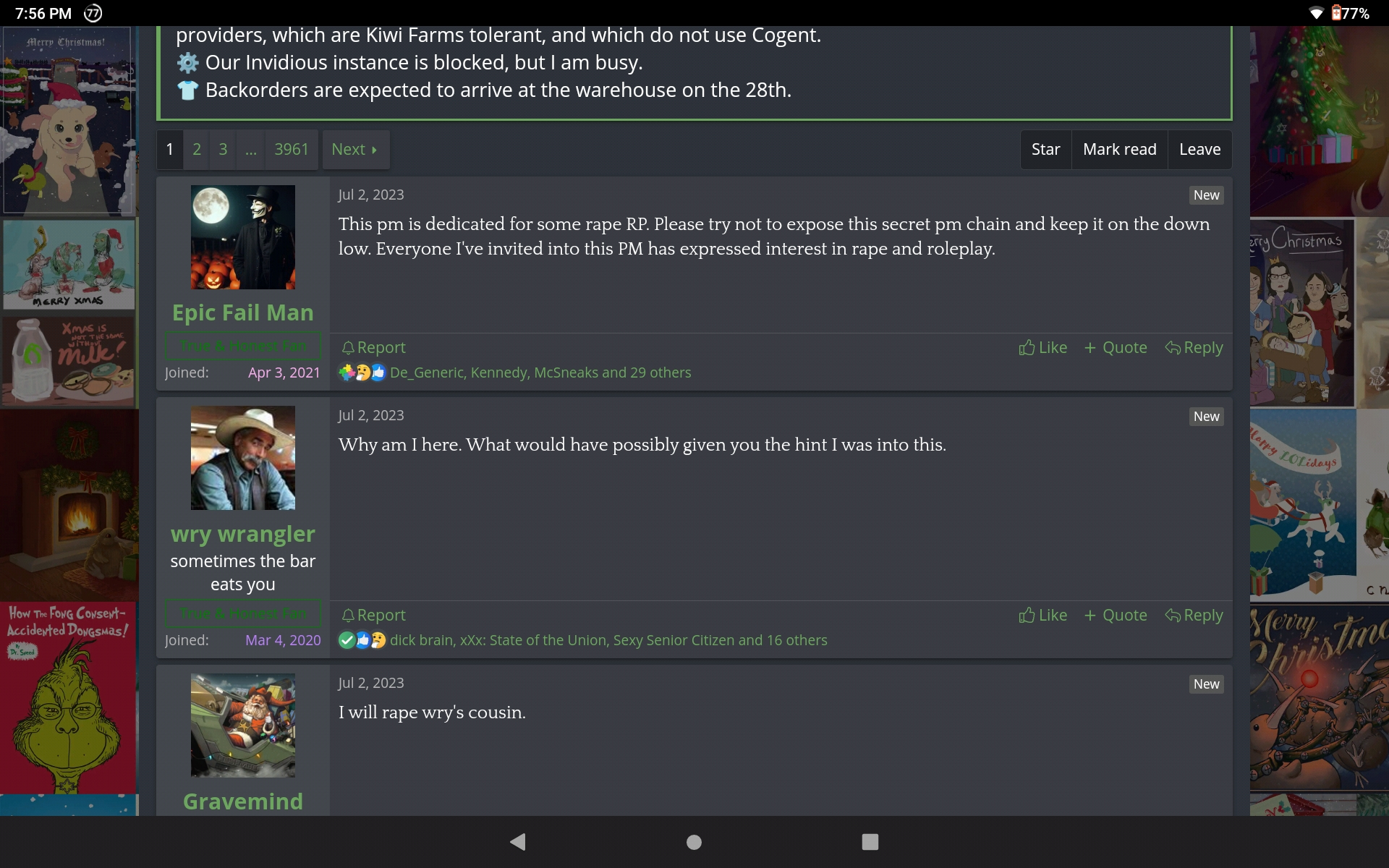
Task: Star this conversation
Action: coord(1045,150)
